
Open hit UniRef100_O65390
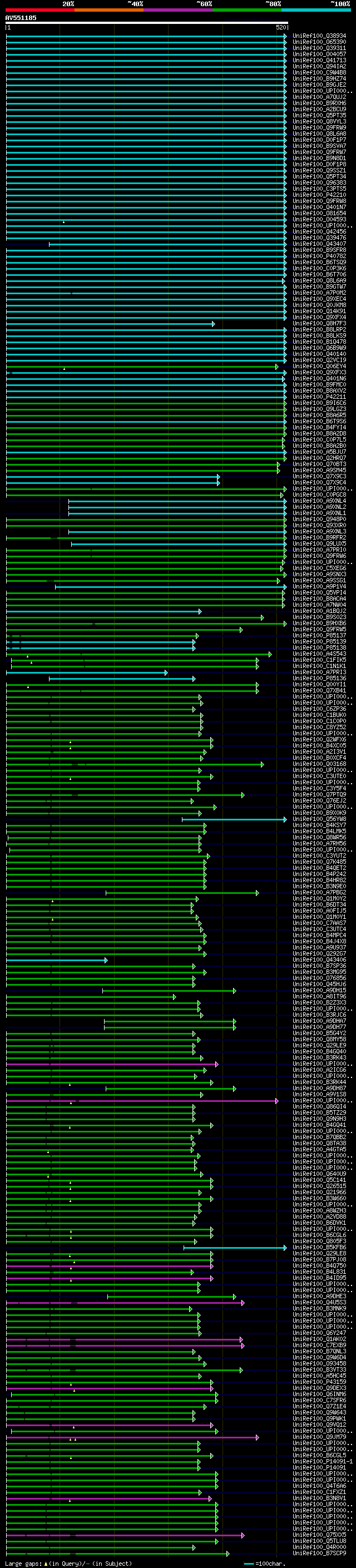tap(319, 42)
